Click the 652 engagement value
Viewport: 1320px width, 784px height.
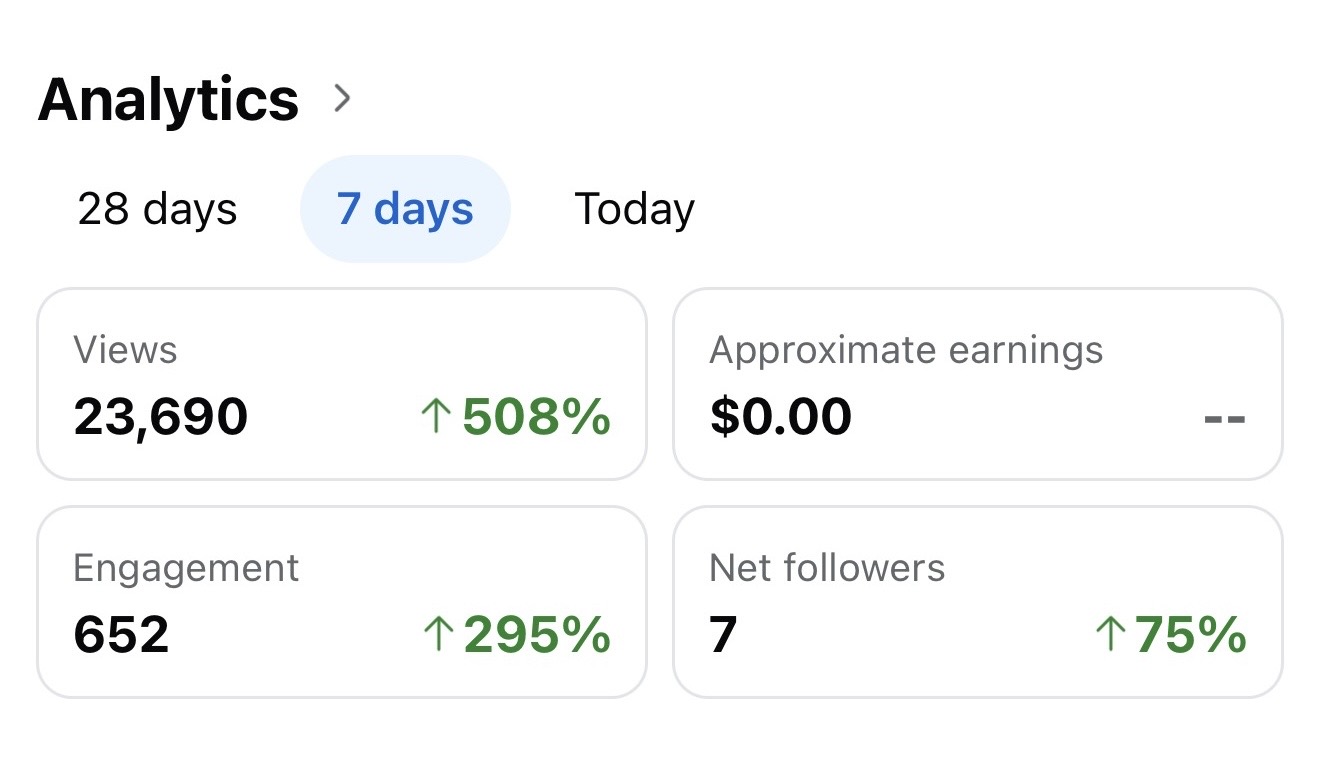coord(121,634)
